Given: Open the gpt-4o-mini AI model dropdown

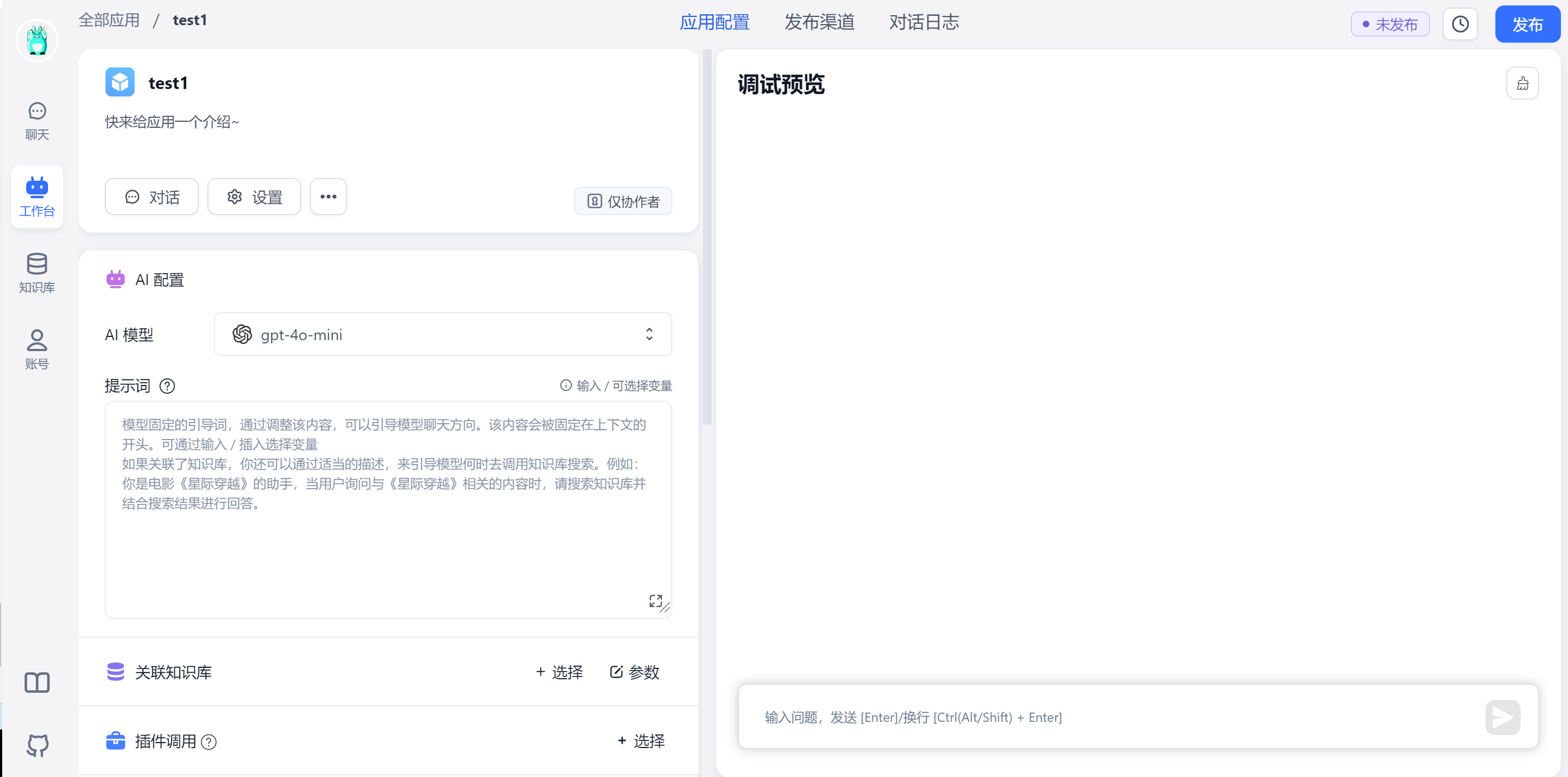Looking at the screenshot, I should (x=443, y=334).
